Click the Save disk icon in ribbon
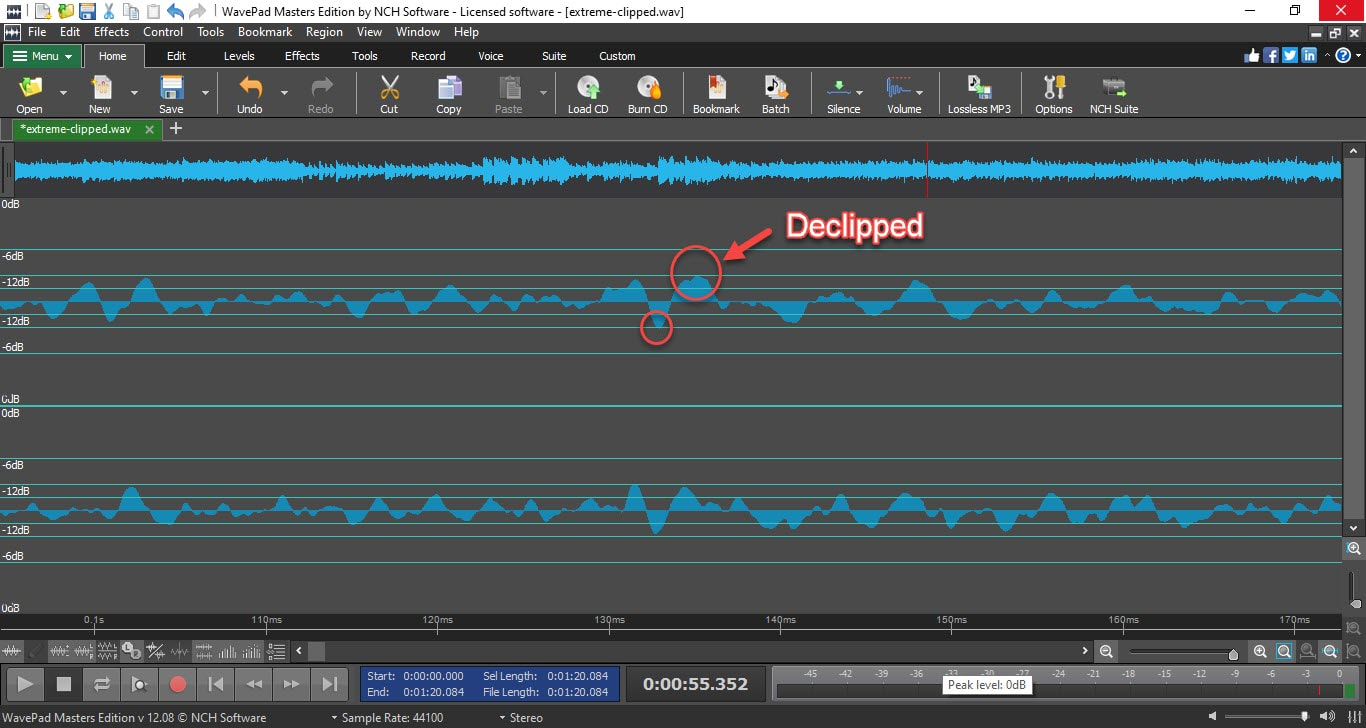The width and height of the screenshot is (1366, 728). pyautogui.click(x=171, y=88)
